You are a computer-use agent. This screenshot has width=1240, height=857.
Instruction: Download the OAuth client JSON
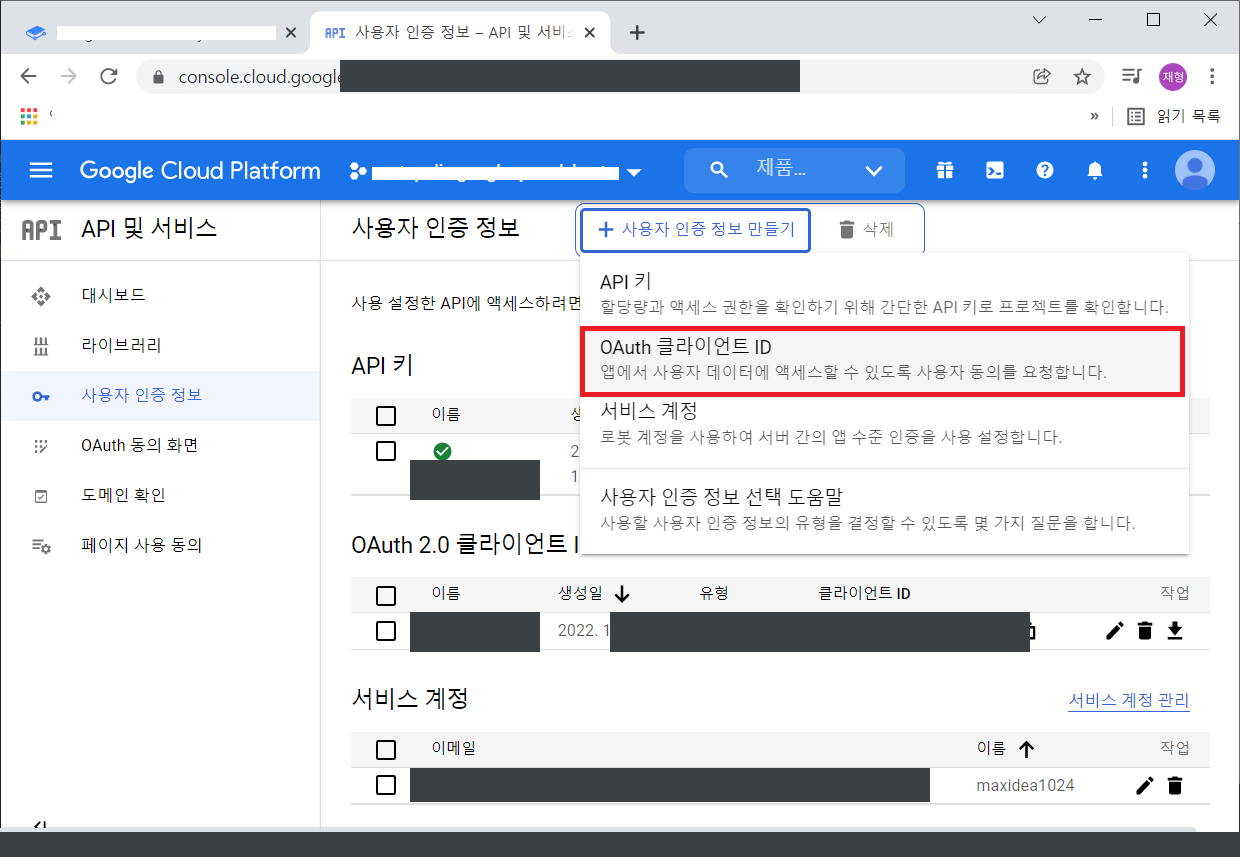1175,630
